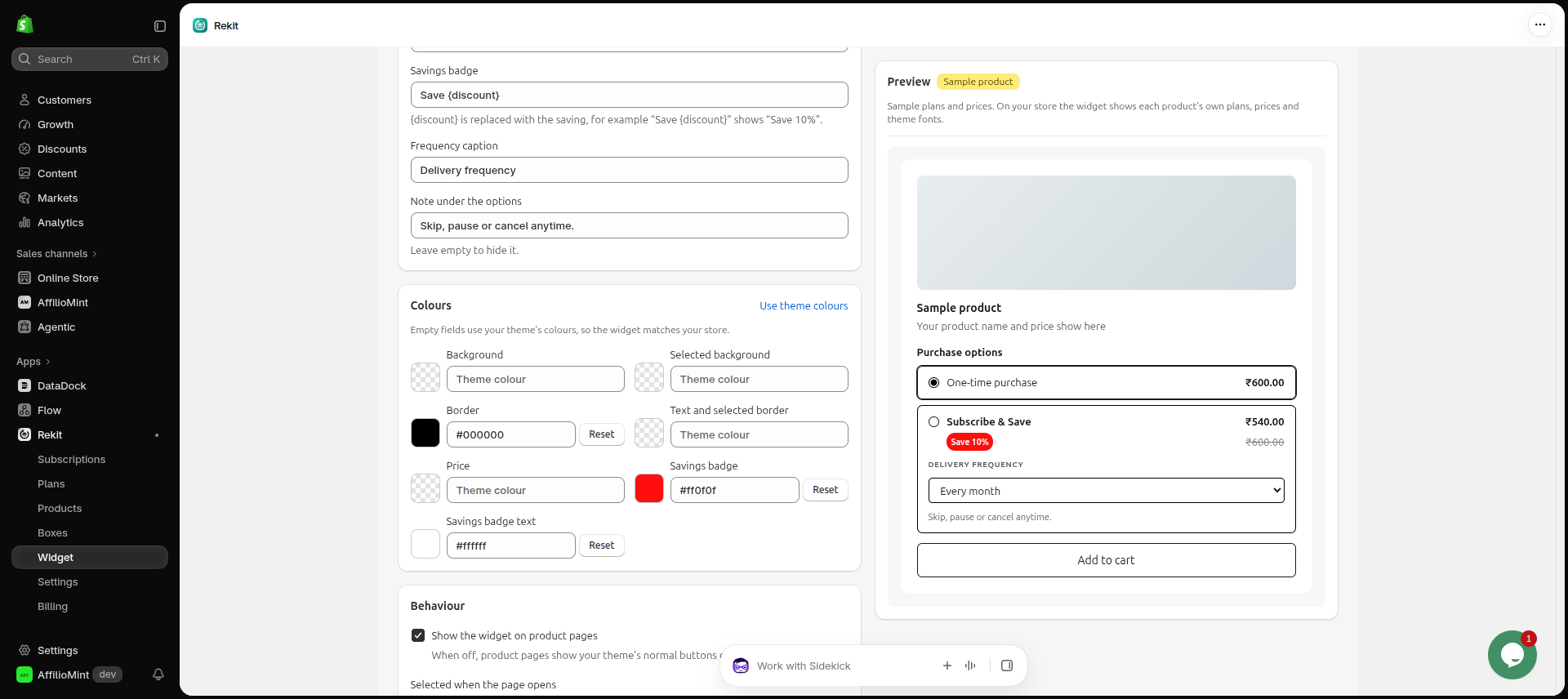Click the Note under the options field

(x=629, y=225)
